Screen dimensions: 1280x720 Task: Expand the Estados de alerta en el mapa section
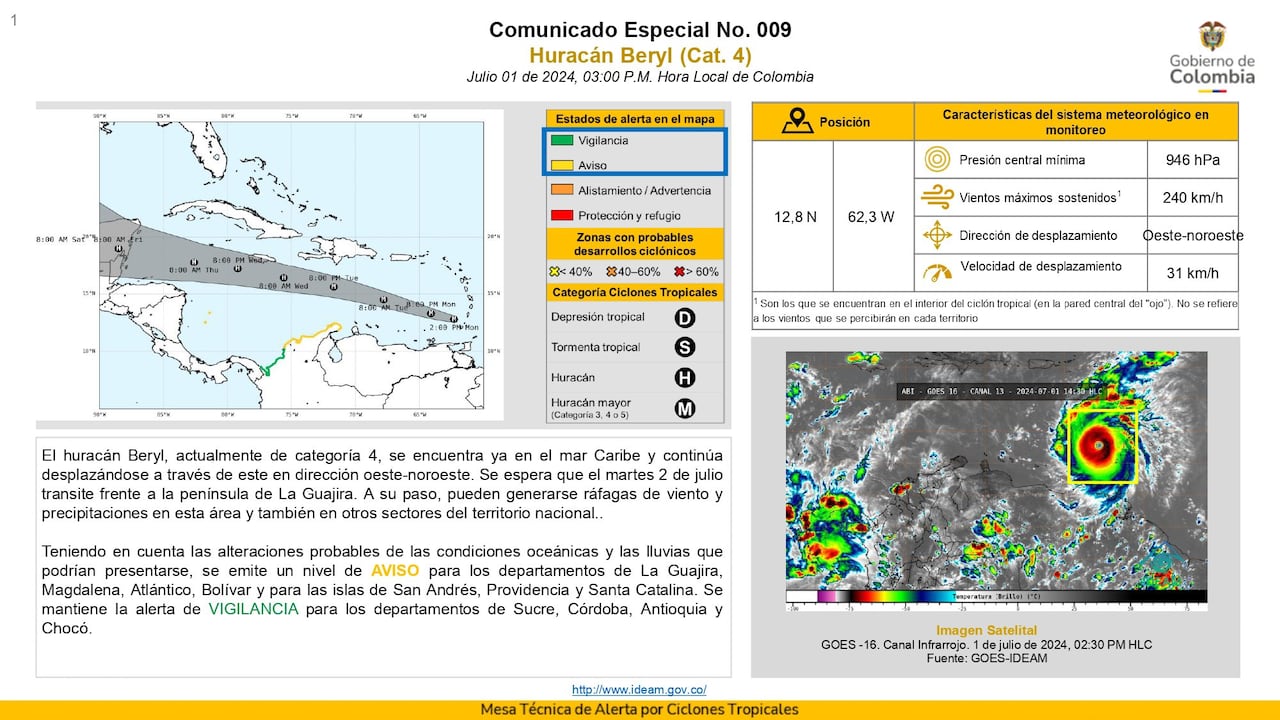point(634,118)
